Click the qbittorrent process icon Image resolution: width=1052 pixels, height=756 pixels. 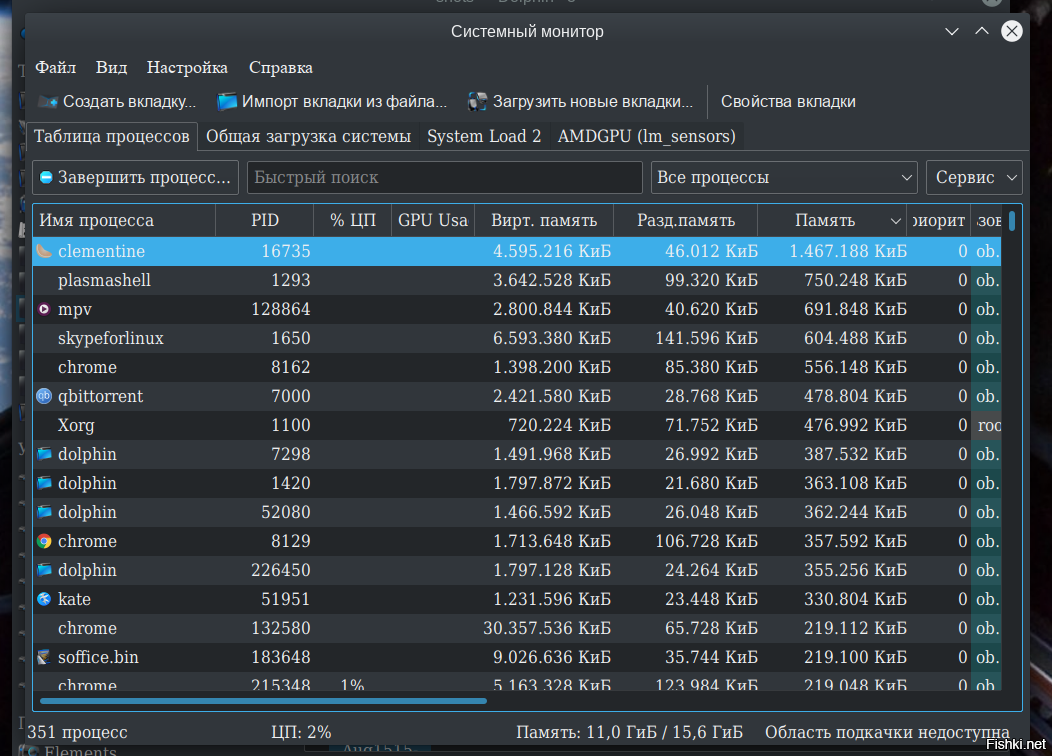point(44,396)
